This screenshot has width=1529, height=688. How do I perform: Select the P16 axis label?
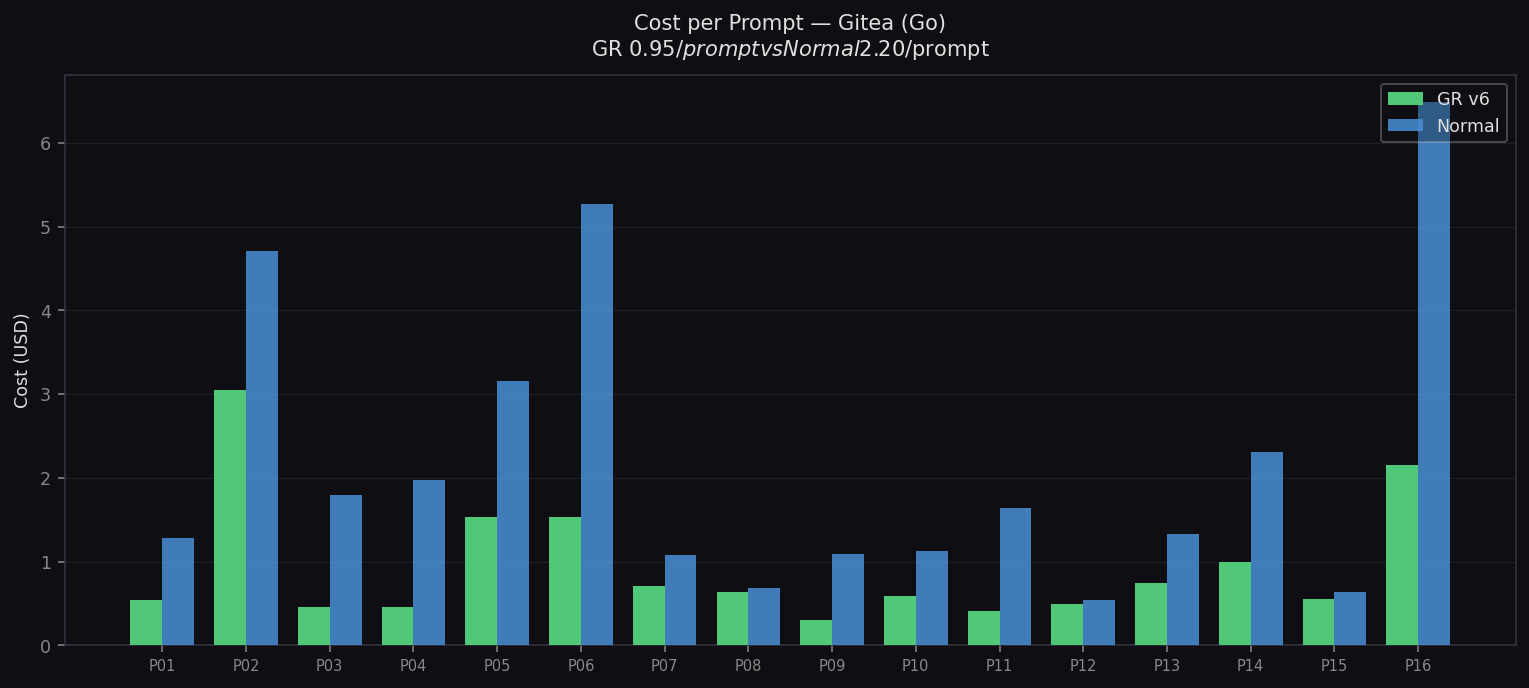1417,664
